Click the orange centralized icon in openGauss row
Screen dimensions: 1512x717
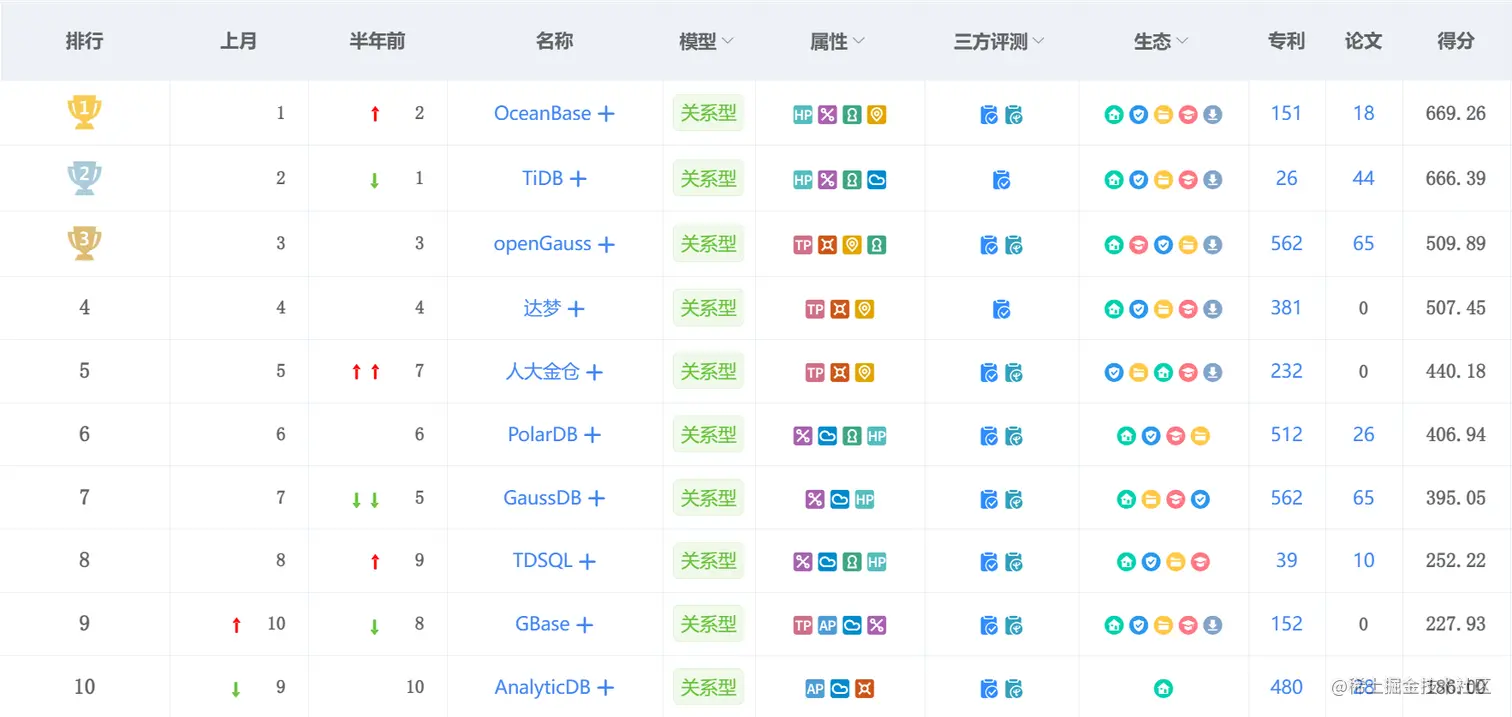pos(827,245)
